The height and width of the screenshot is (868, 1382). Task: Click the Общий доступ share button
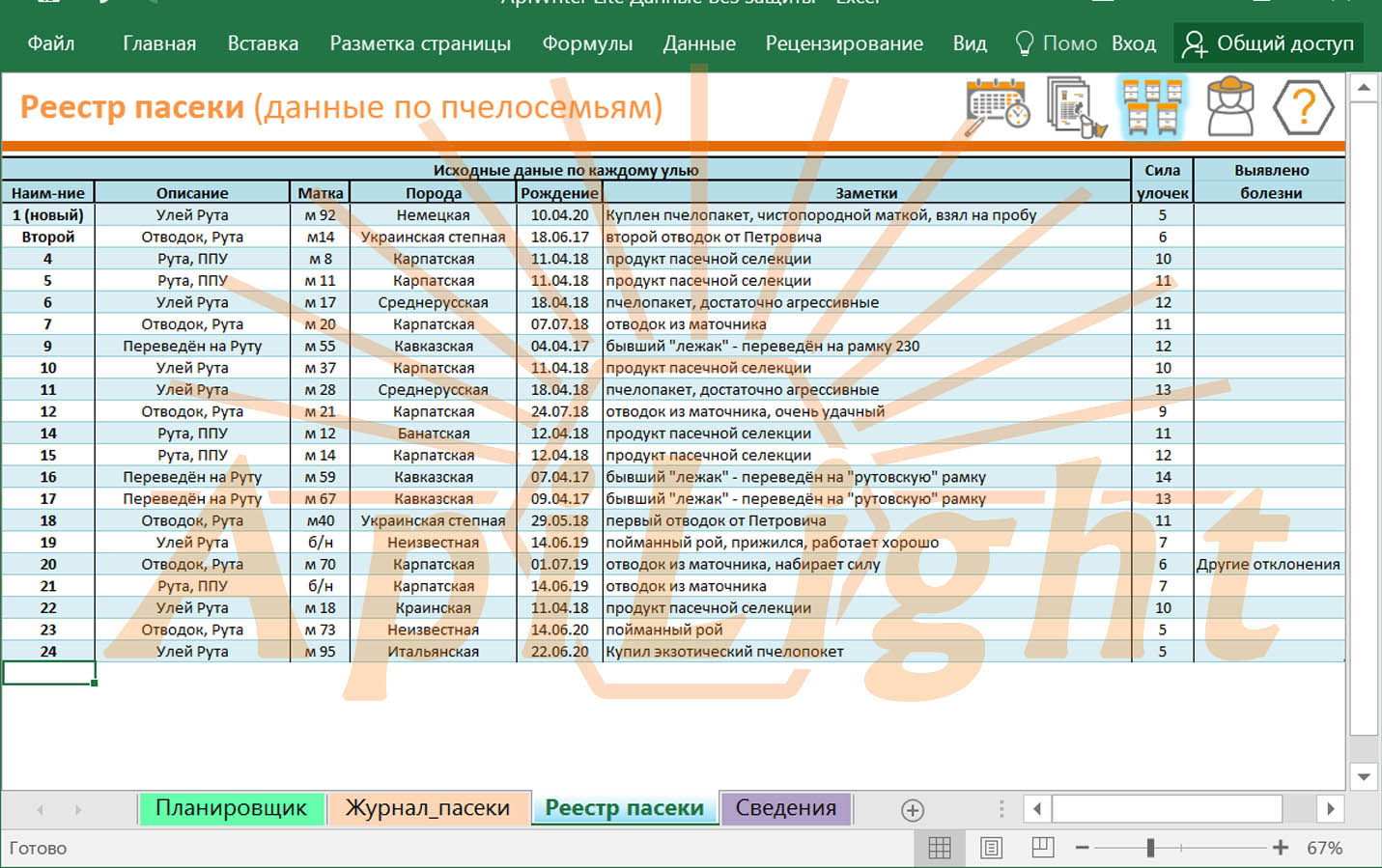[x=1269, y=43]
